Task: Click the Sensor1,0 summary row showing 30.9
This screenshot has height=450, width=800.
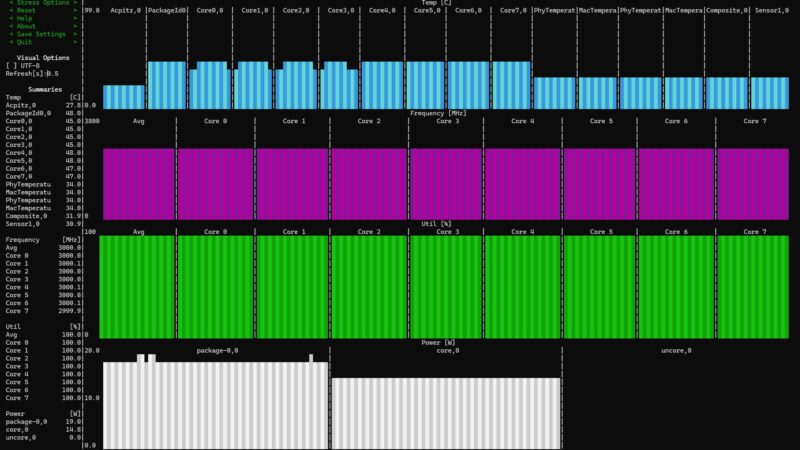Action: click(x=43, y=224)
